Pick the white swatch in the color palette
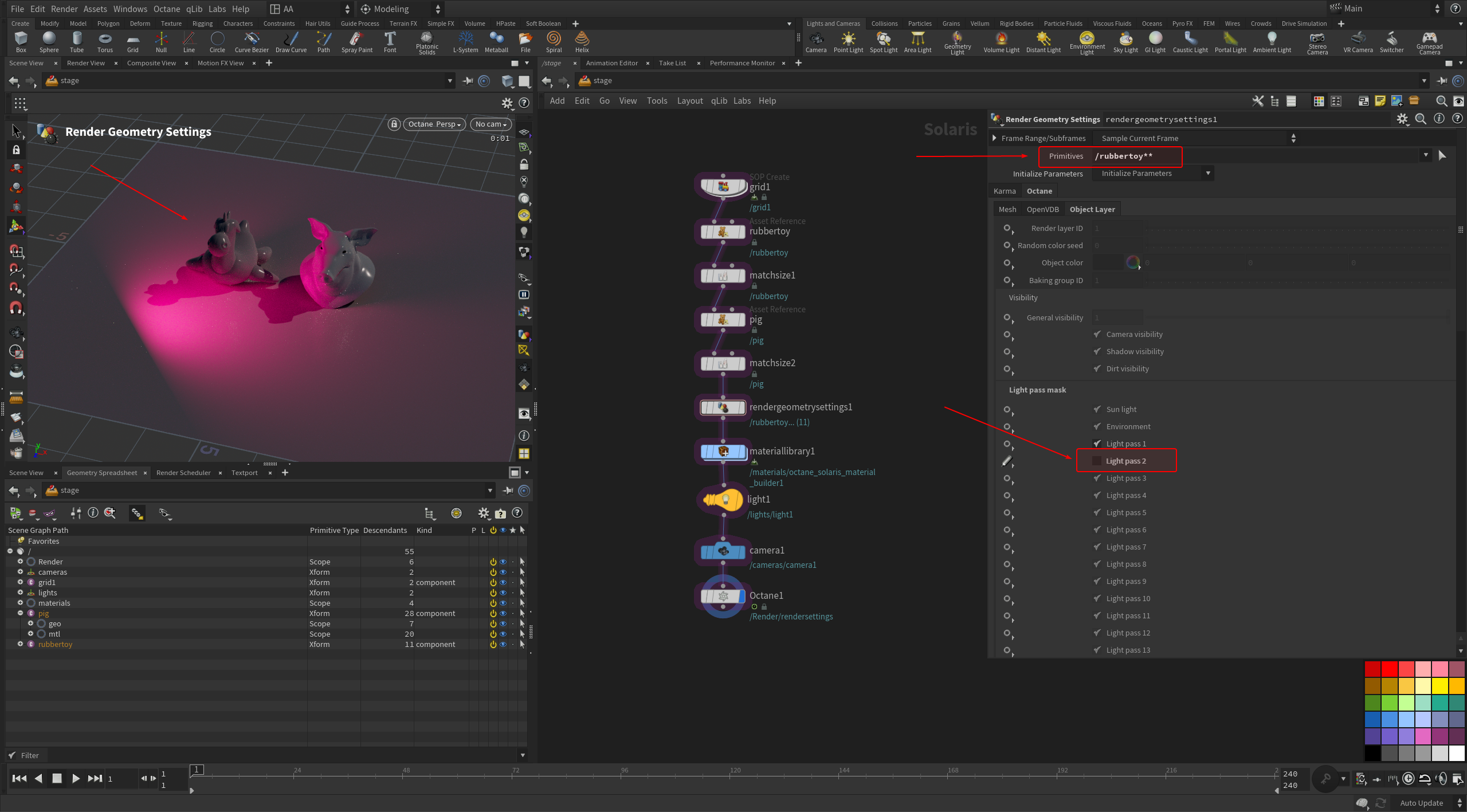The width and height of the screenshot is (1467, 812). 1456,752
